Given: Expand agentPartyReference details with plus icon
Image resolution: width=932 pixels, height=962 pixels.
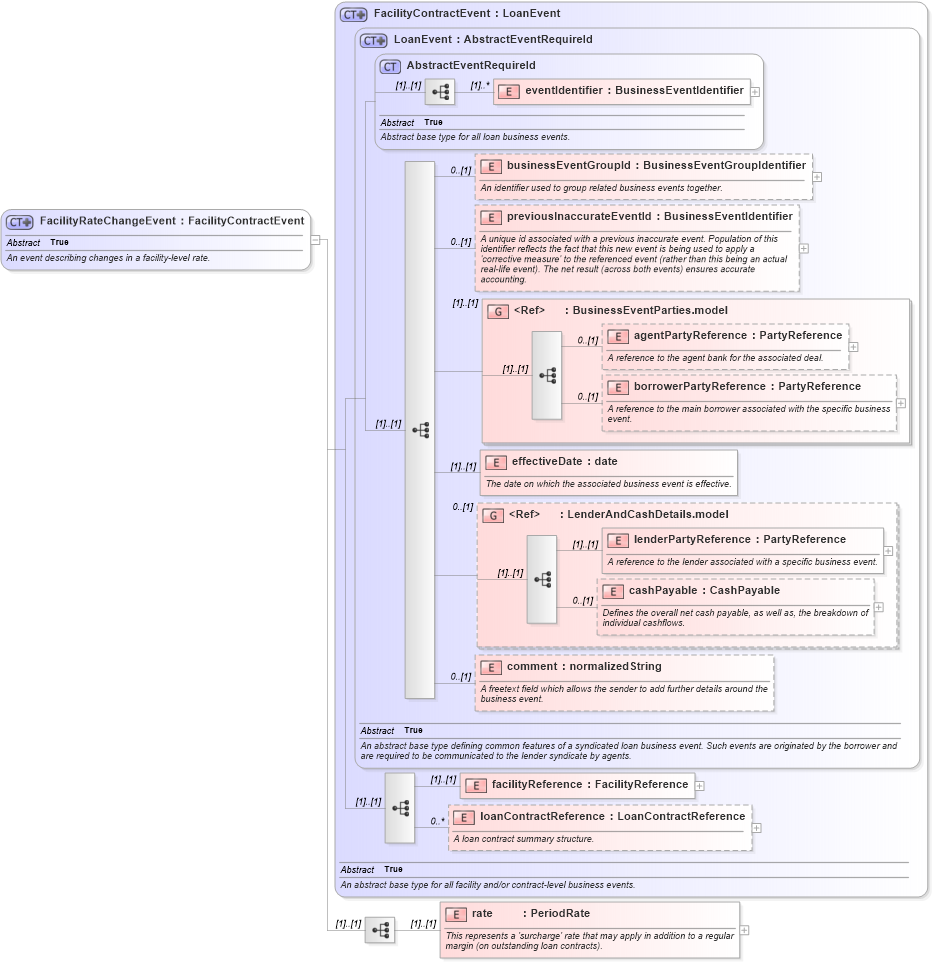Looking at the screenshot, I should point(851,347).
